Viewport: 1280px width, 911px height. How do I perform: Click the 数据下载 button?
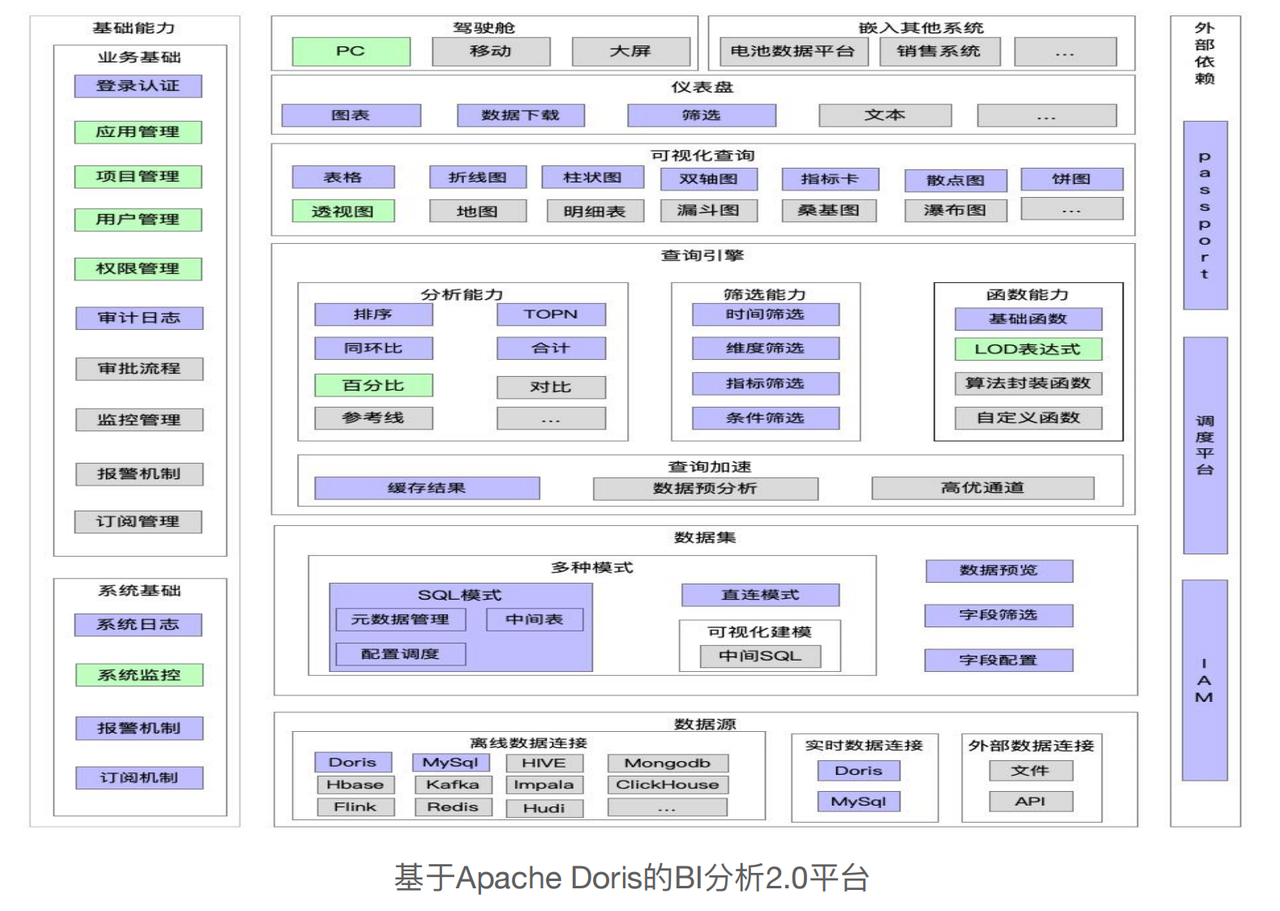(x=520, y=115)
